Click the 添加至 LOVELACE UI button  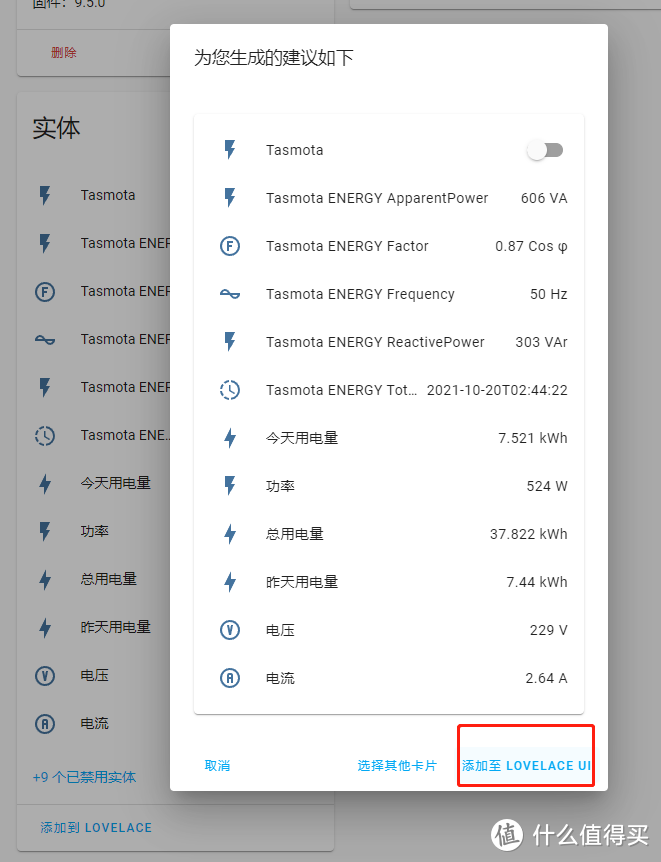coord(526,766)
